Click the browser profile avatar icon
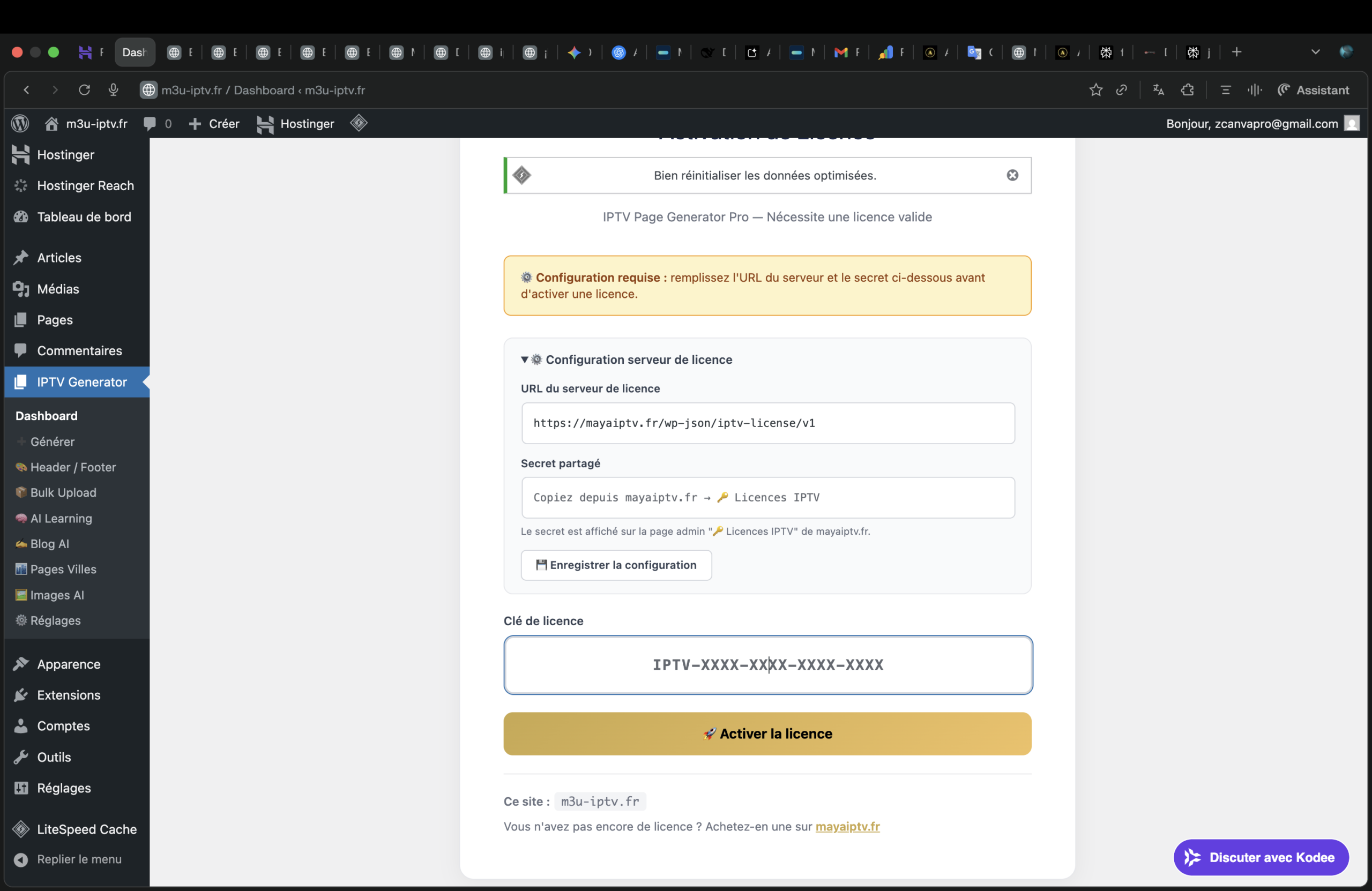Image resolution: width=1372 pixels, height=891 pixels. pos(1346,53)
